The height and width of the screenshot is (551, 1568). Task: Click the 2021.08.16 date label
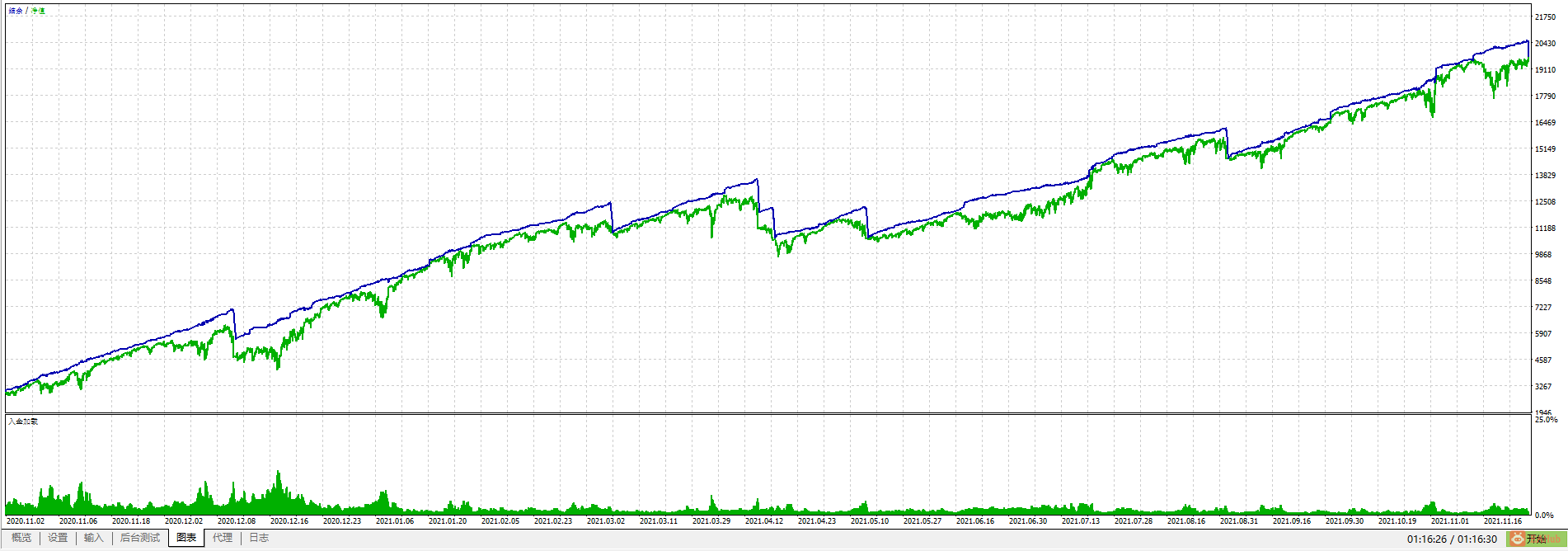(x=1186, y=520)
